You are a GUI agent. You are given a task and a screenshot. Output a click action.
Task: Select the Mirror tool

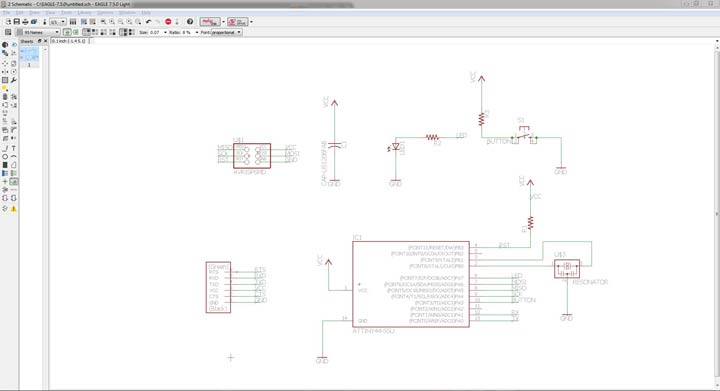[x=5, y=72]
